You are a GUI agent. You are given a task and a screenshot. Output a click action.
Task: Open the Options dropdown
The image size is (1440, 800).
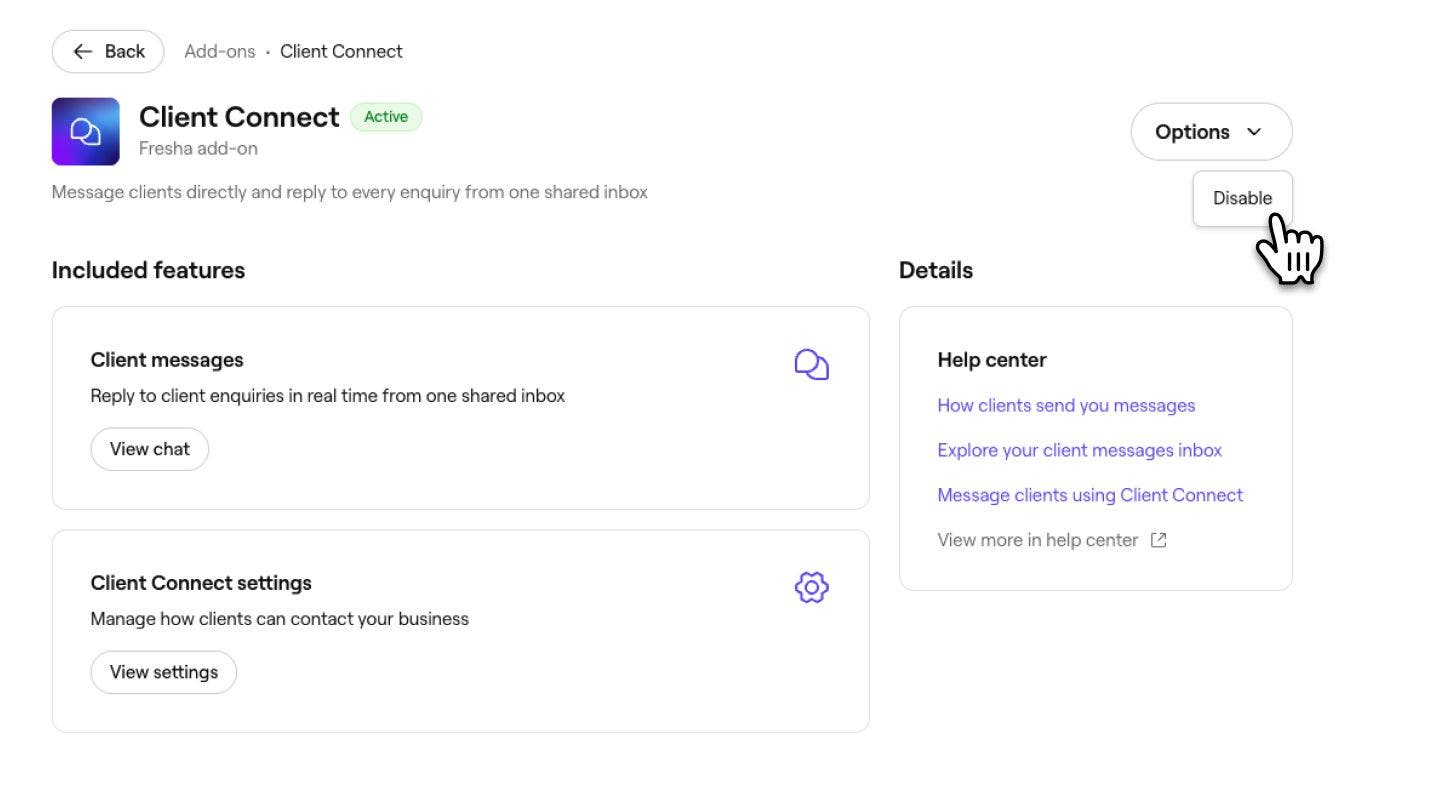coord(1211,132)
